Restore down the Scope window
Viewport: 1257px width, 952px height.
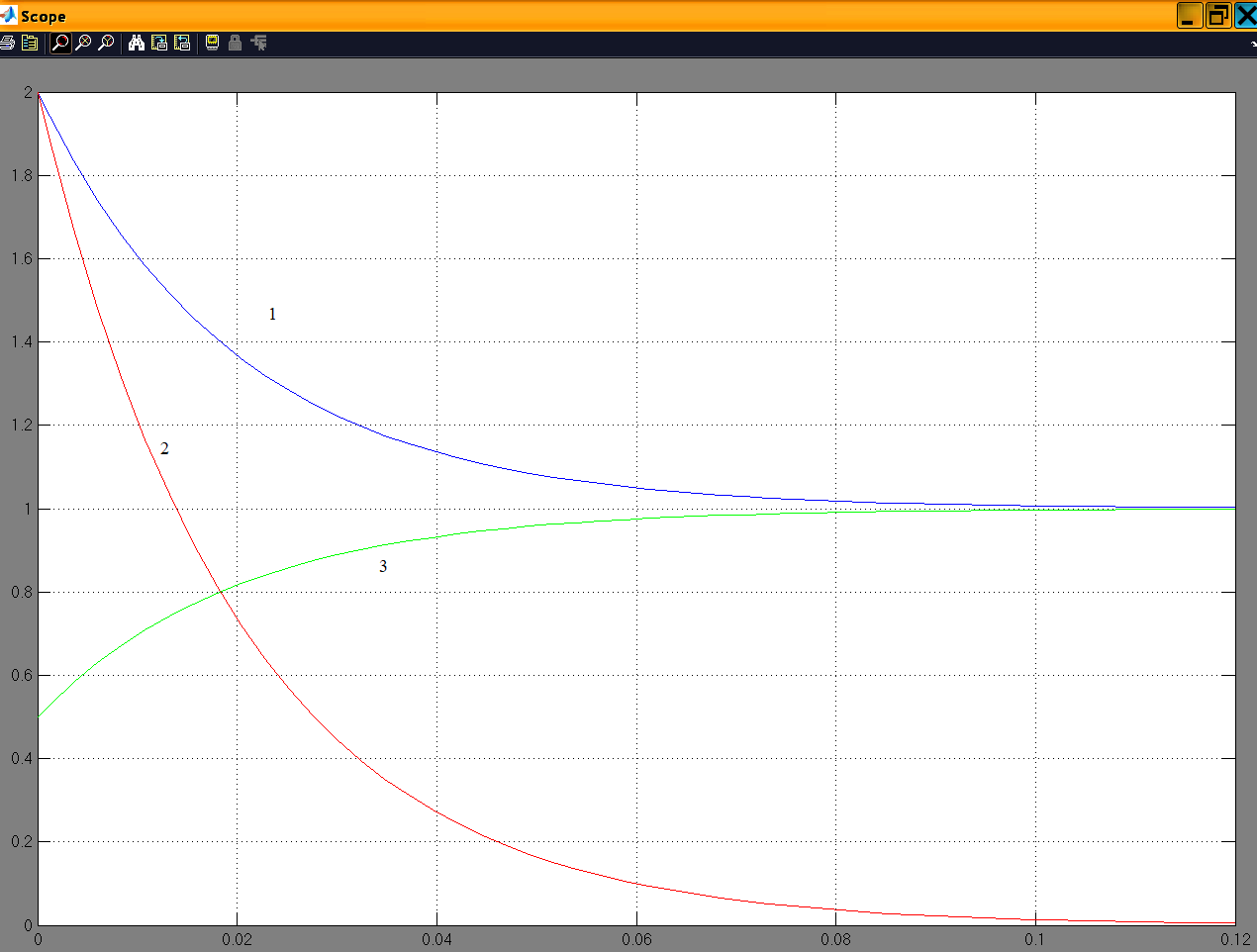click(x=1218, y=15)
